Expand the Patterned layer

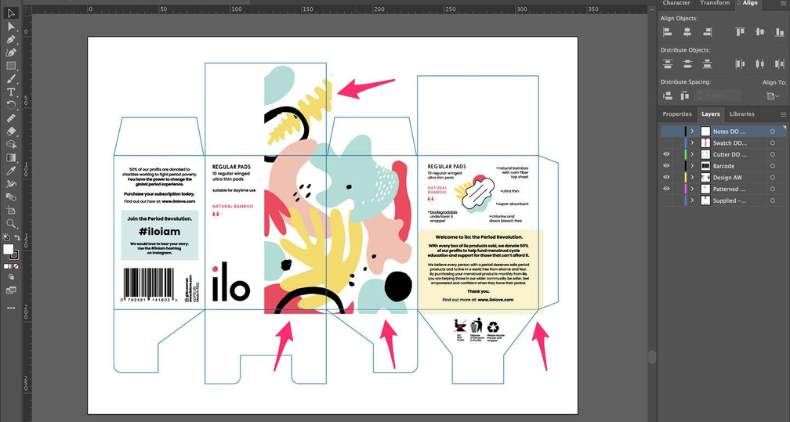coord(692,189)
